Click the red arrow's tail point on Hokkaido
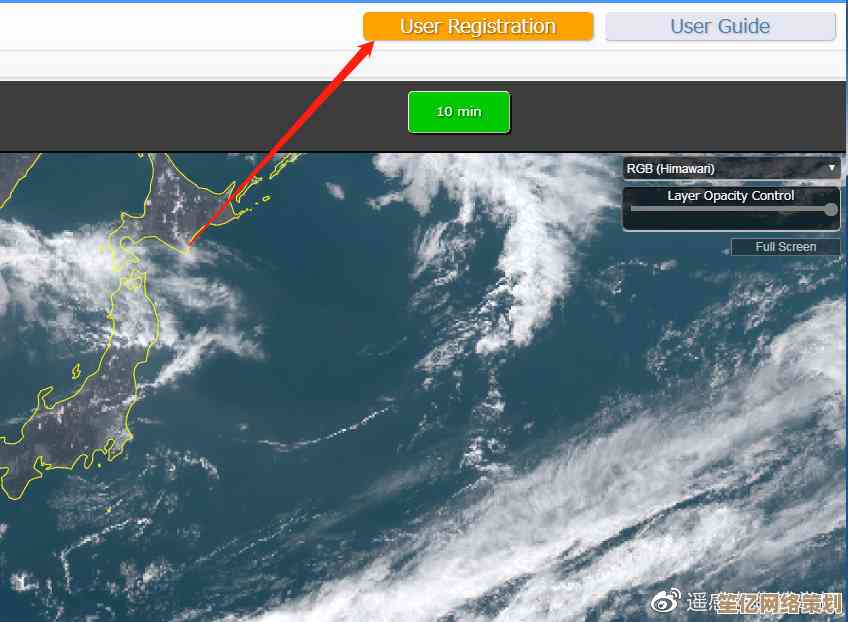848x622 pixels. tap(189, 244)
